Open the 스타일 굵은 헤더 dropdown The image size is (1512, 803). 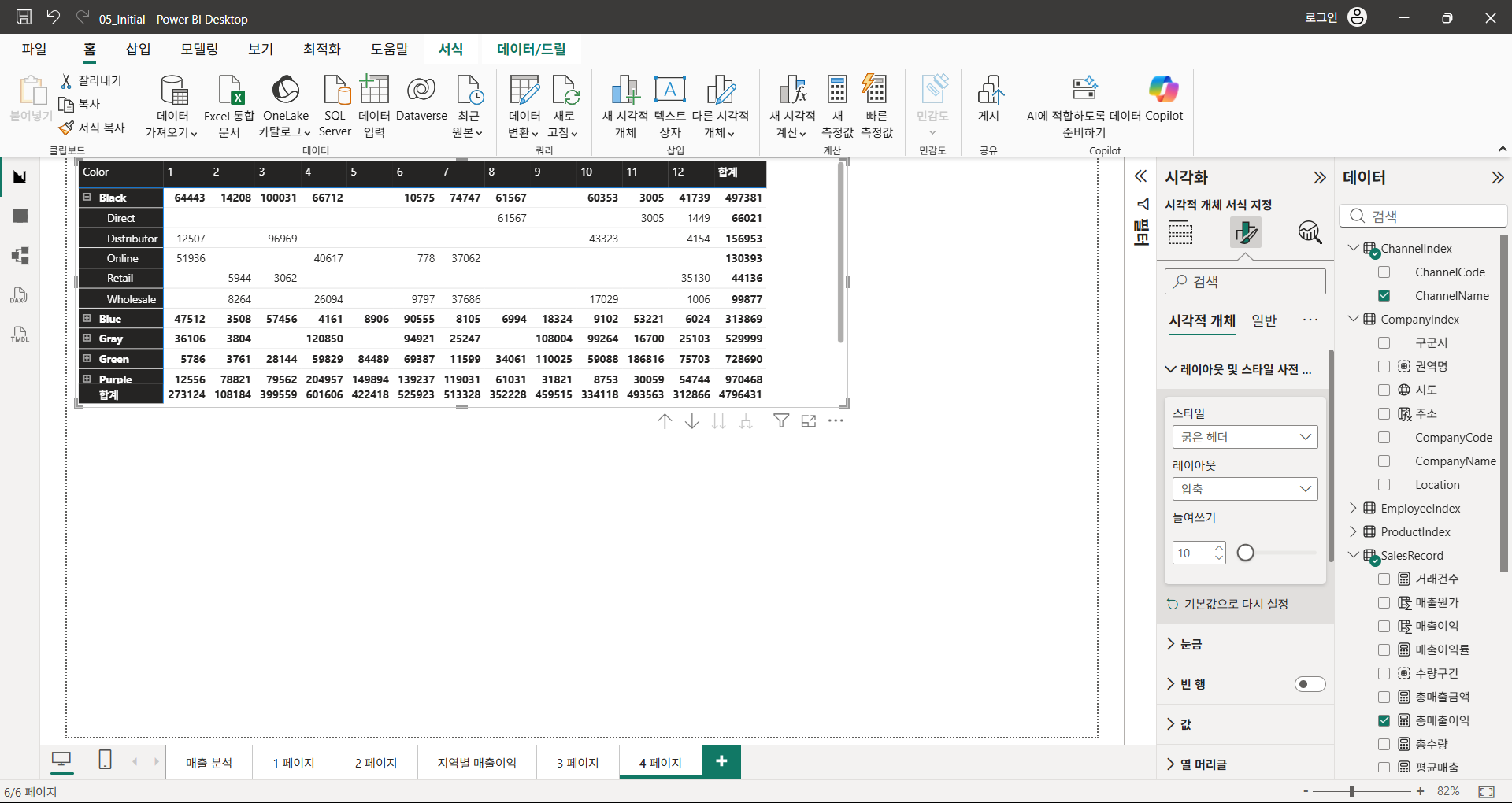point(1244,437)
